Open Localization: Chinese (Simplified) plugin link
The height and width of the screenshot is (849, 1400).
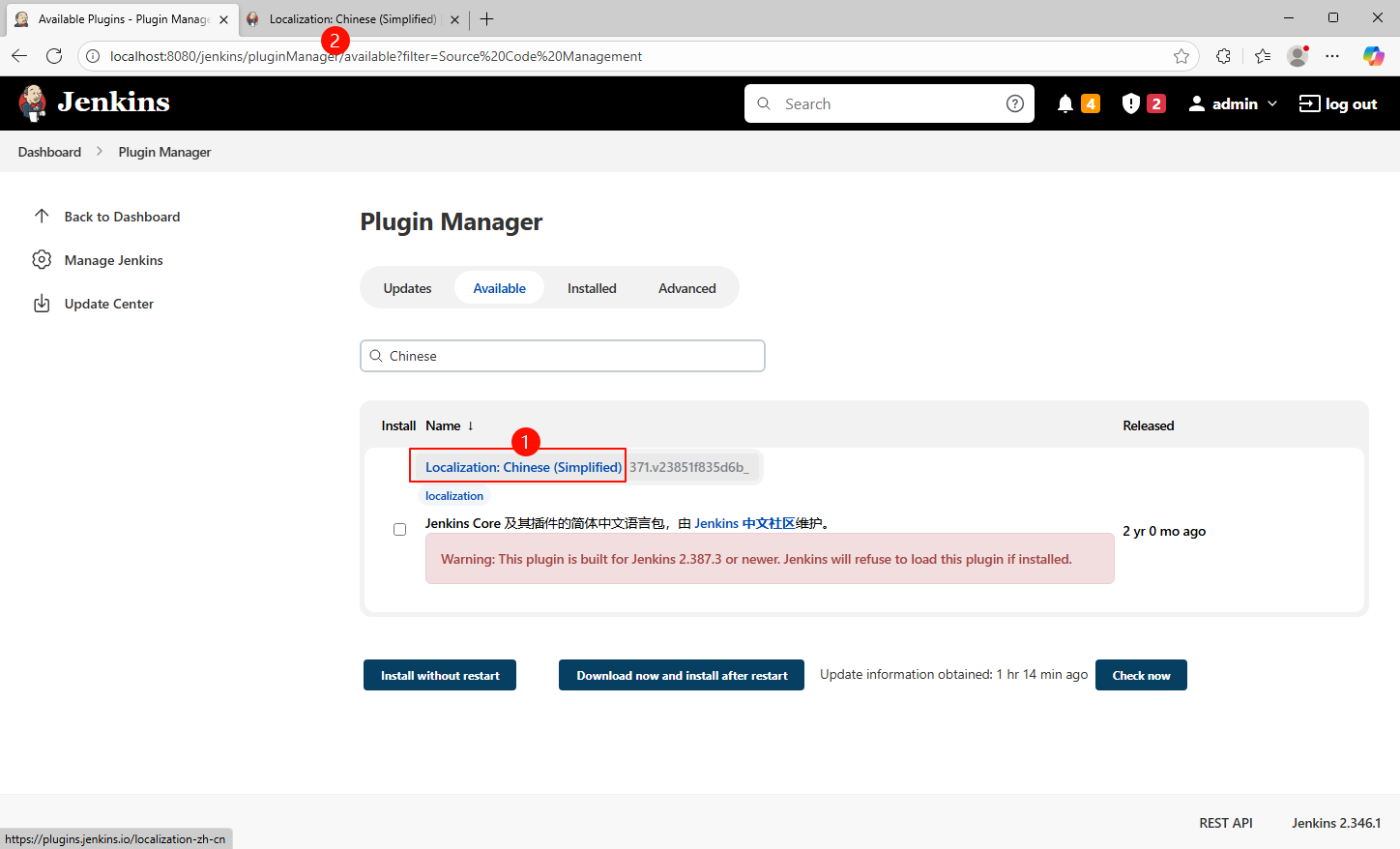523,467
